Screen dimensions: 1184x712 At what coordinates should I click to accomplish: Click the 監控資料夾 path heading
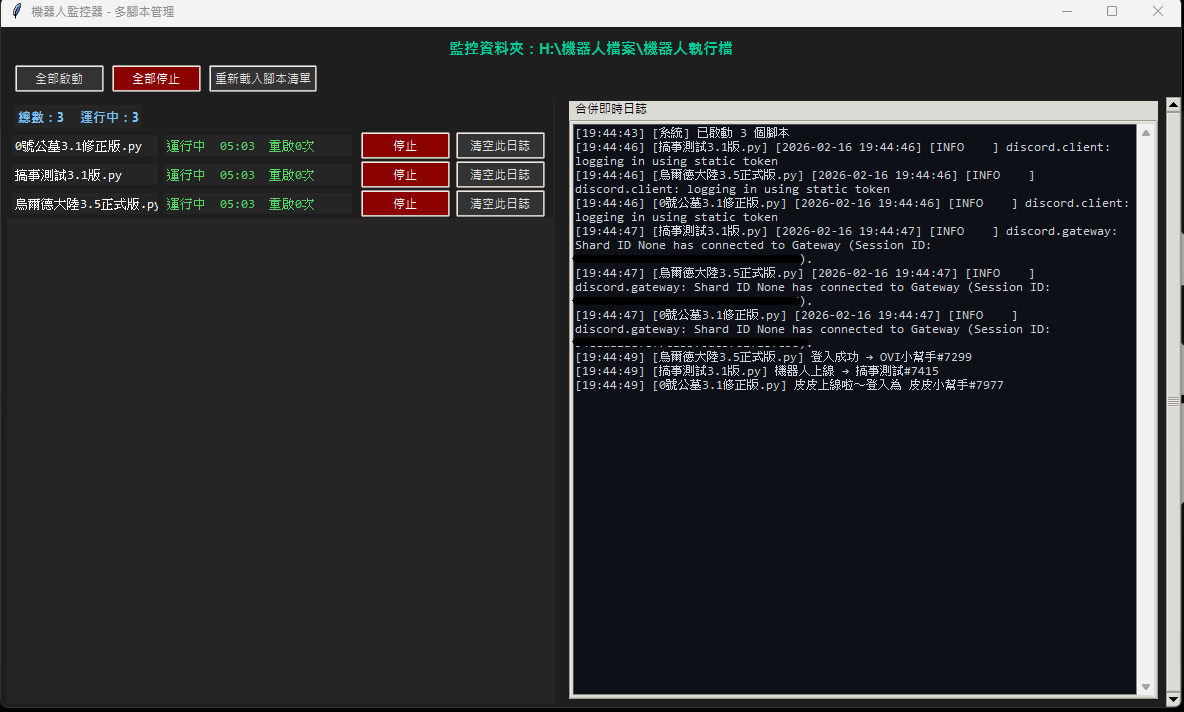pos(591,48)
